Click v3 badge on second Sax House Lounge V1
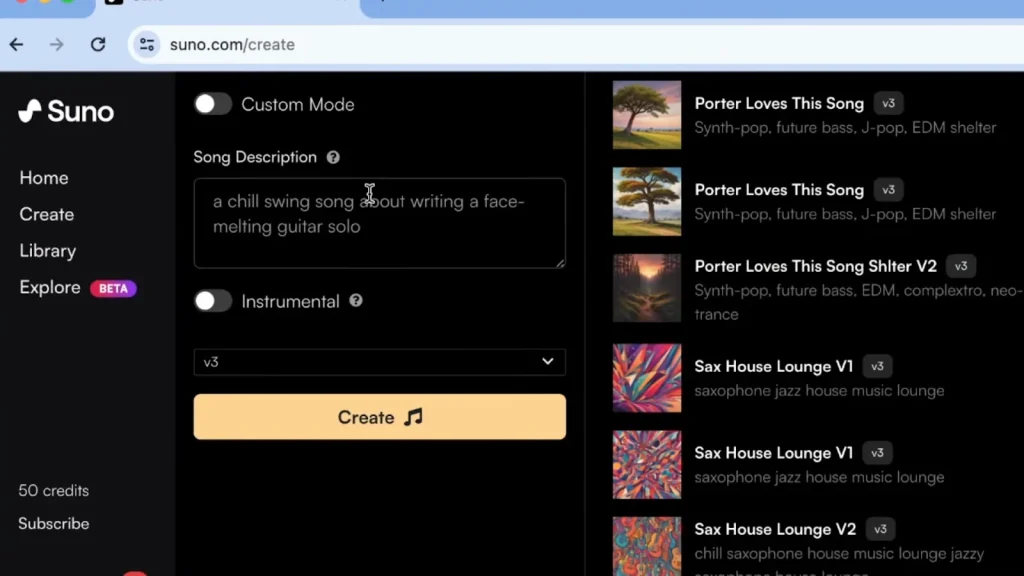The image size is (1024, 576). 877,453
